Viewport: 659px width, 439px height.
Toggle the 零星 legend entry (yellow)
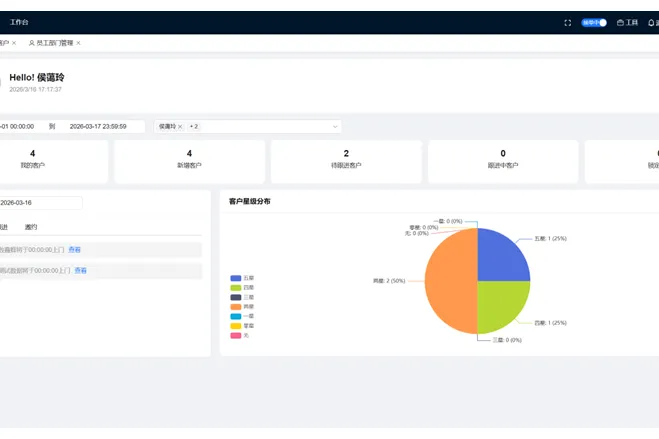point(242,326)
